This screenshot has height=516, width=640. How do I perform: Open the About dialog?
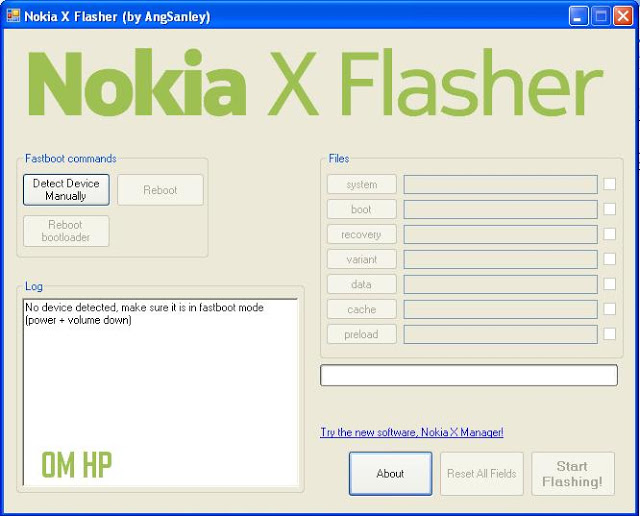pyautogui.click(x=390, y=474)
